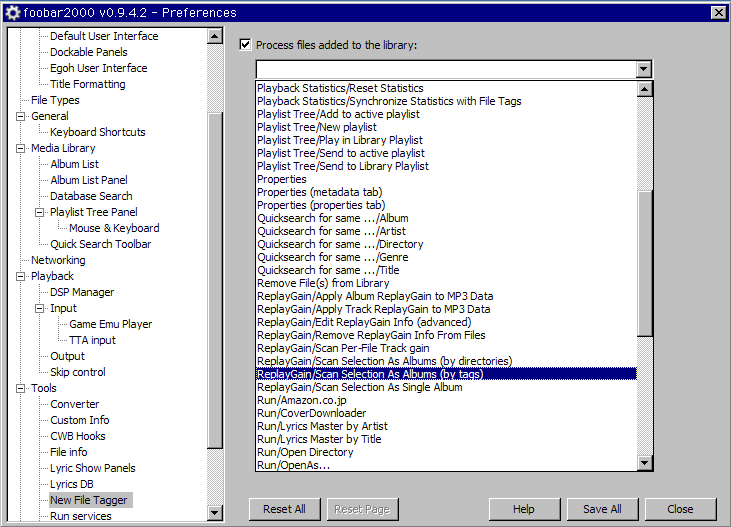Select File Types in the tree
This screenshot has height=527, width=731.
coord(55,100)
